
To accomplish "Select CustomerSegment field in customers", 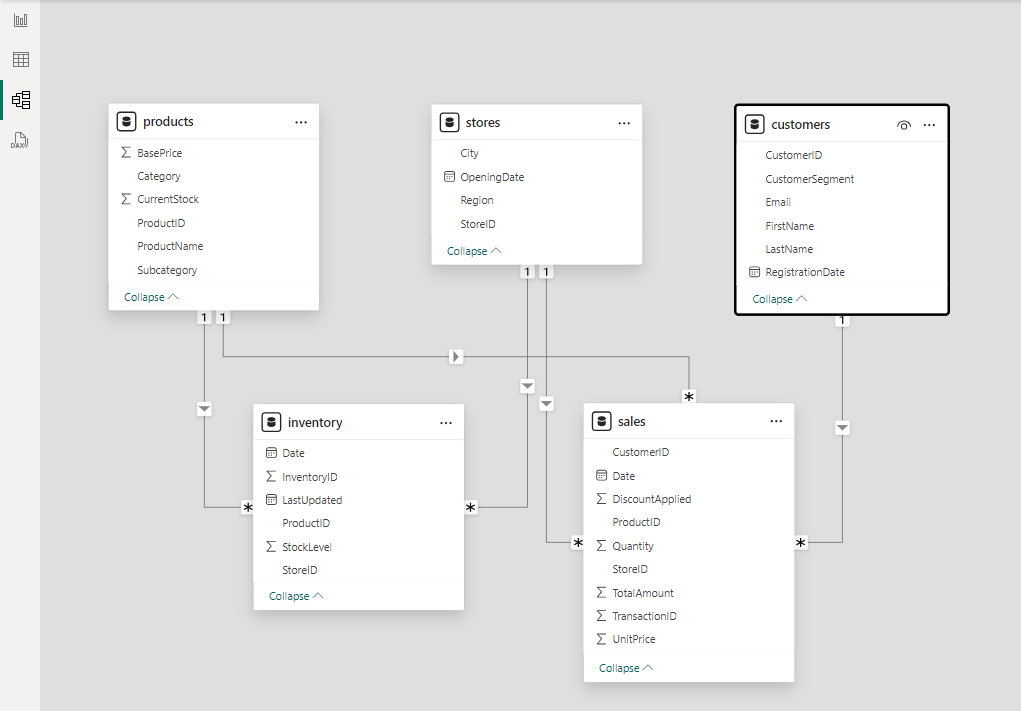I will click(x=809, y=179).
